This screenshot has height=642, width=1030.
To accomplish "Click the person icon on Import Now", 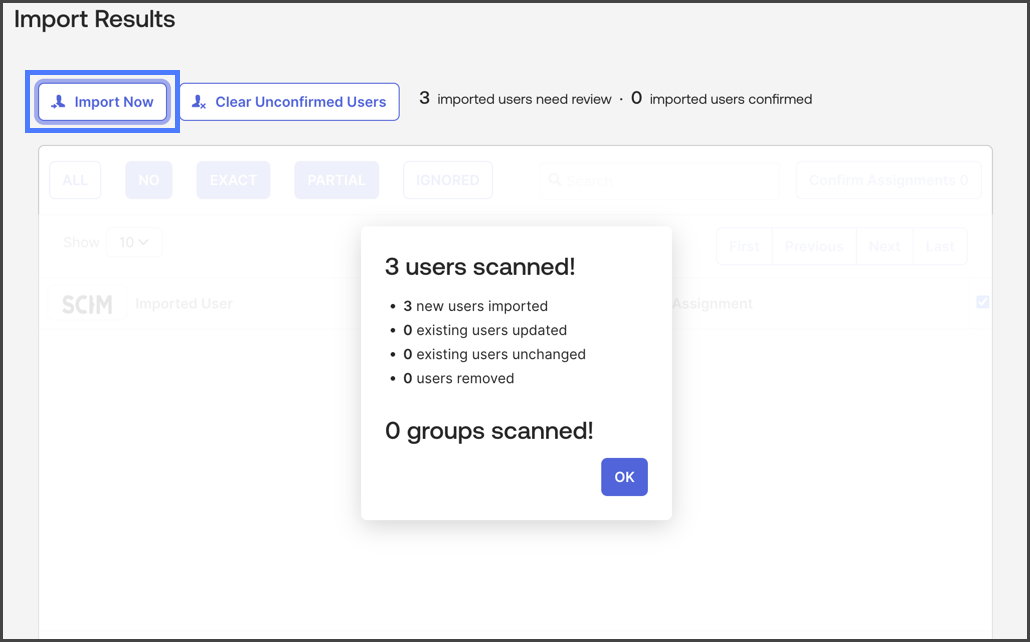I will [x=59, y=102].
